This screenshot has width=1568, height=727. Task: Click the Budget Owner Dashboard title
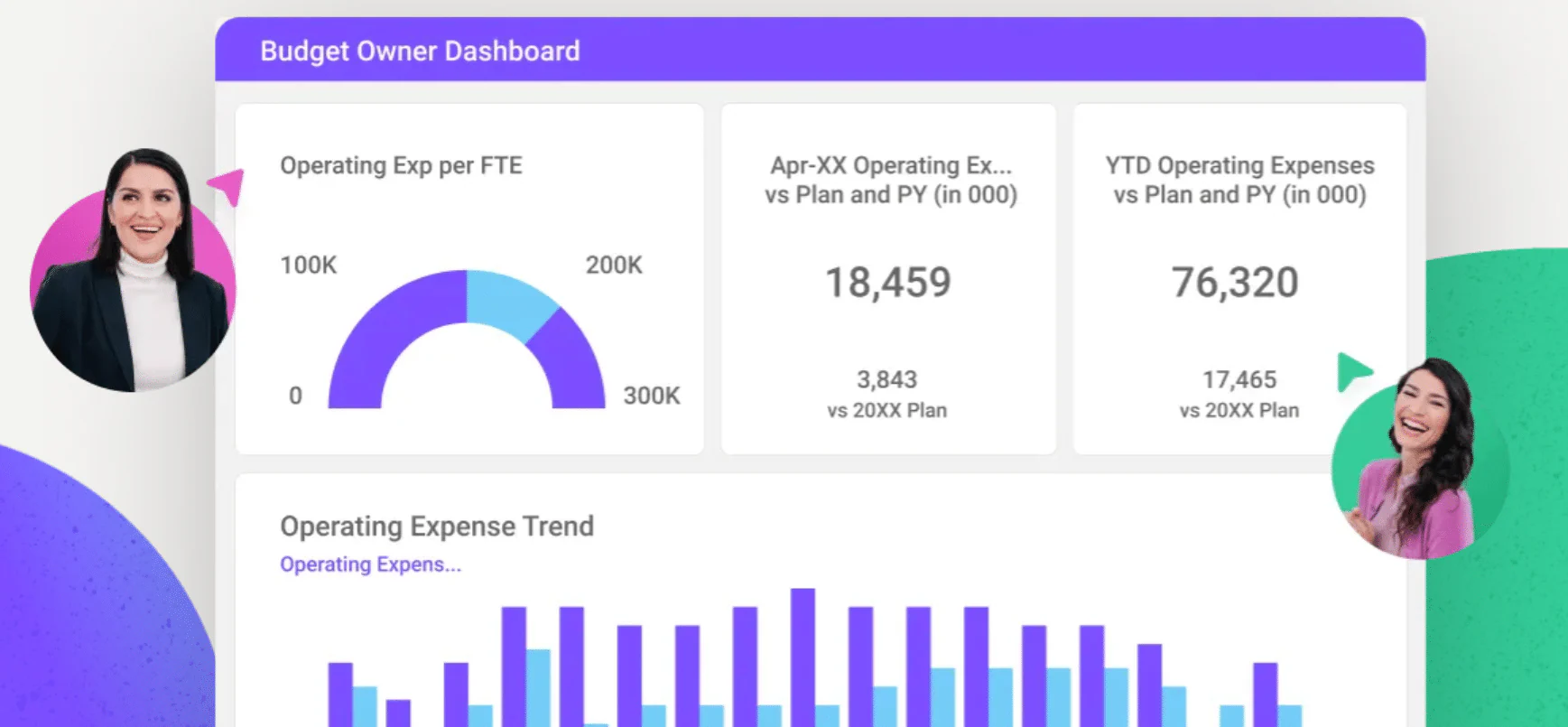click(420, 51)
